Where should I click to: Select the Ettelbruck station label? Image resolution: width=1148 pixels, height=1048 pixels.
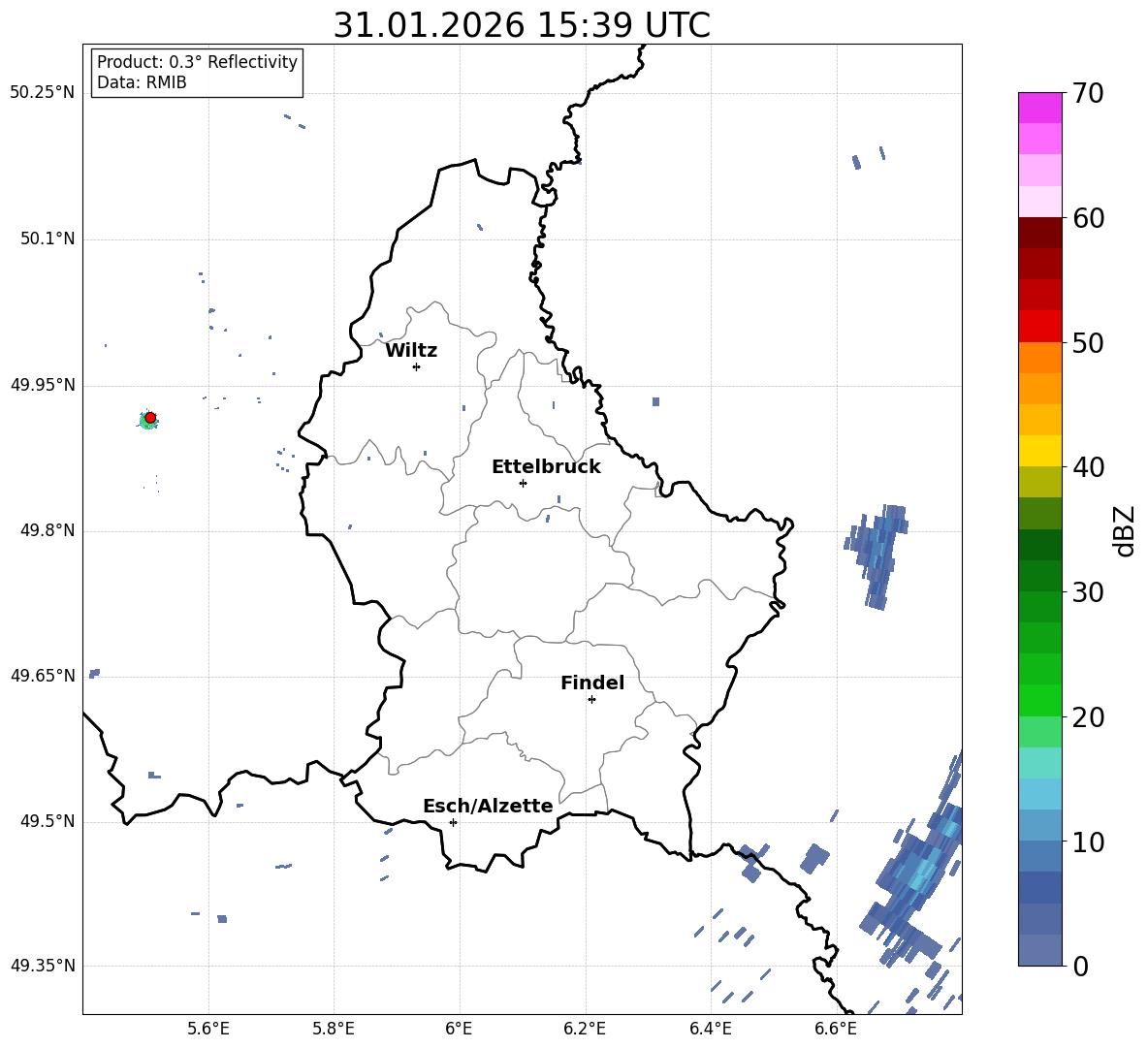pos(546,467)
